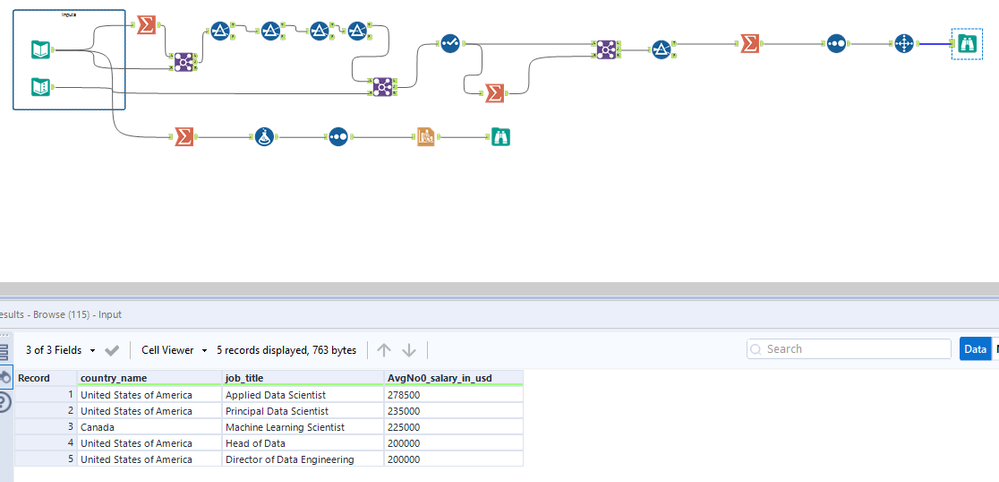The height and width of the screenshot is (482, 999).
Task: Click the job_title column header
Action: point(303,378)
